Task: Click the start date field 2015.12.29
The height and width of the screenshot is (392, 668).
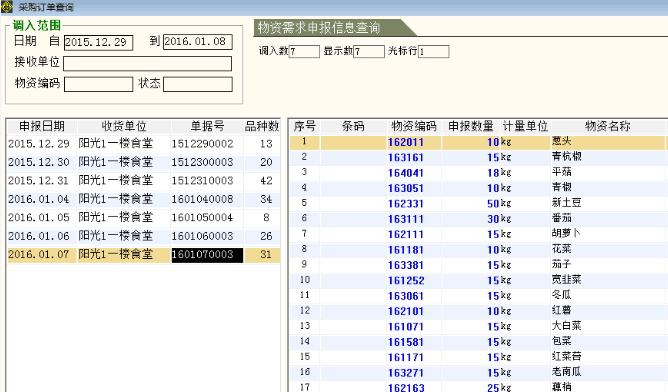Action: click(98, 43)
